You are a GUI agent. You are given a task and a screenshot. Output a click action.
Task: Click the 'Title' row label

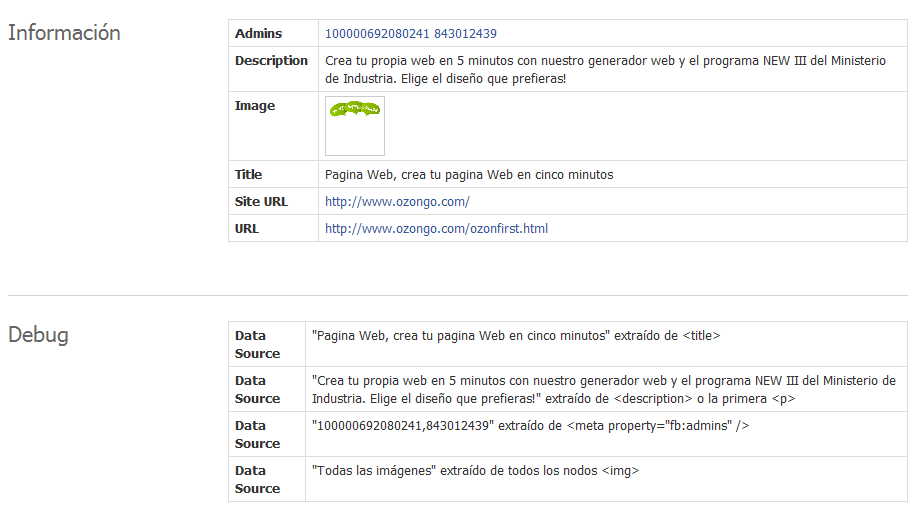pos(249,175)
